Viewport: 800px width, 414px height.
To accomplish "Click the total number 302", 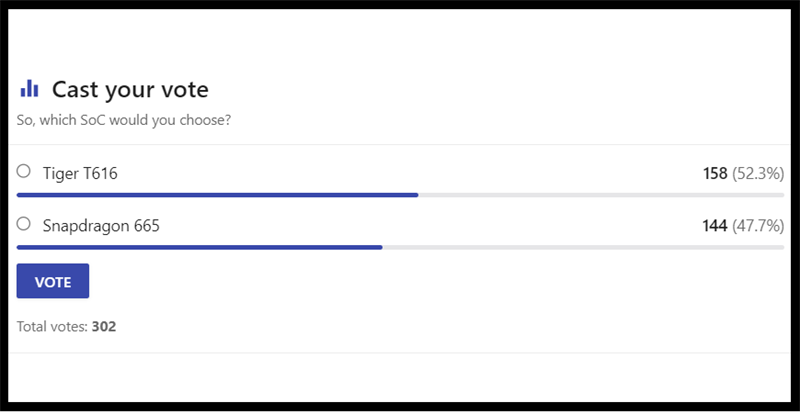I will (x=104, y=326).
